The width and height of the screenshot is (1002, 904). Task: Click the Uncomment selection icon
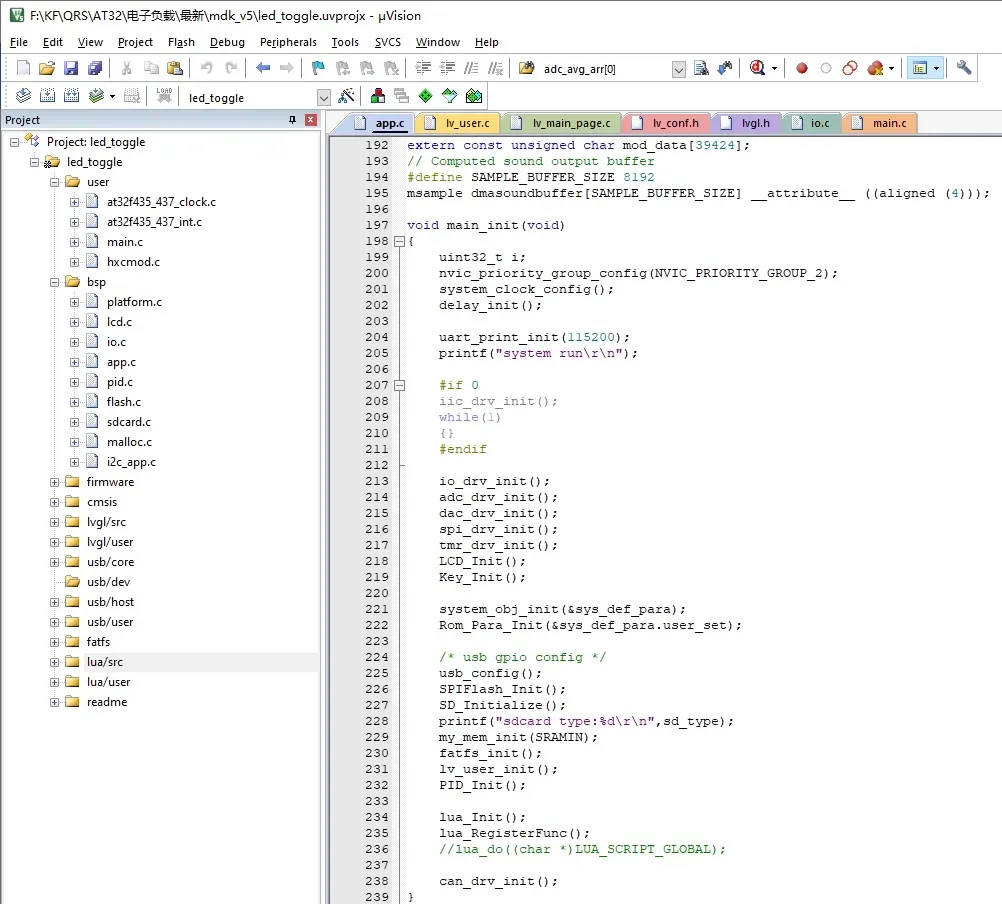tap(495, 68)
